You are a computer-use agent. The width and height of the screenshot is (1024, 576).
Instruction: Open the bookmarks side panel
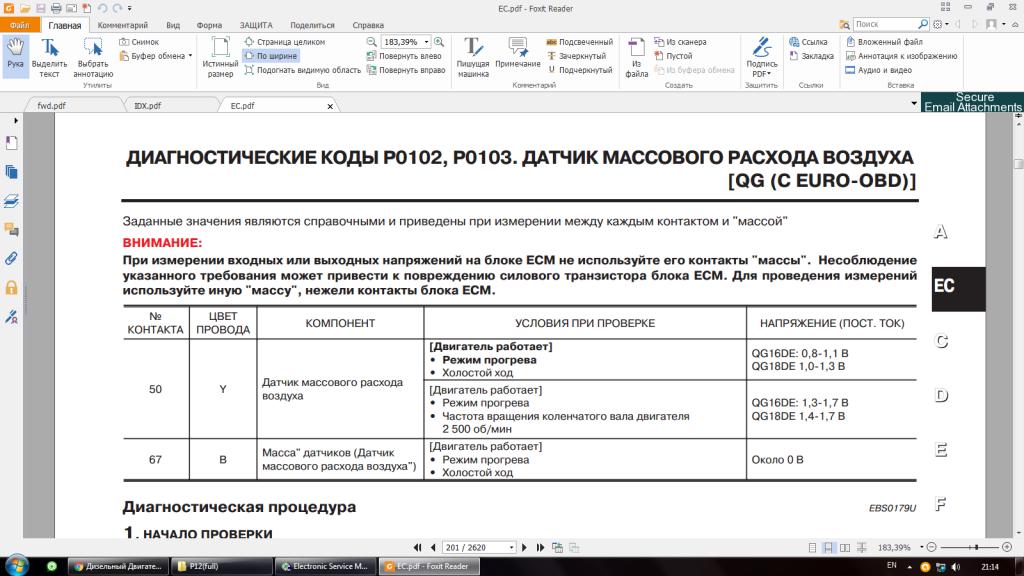pyautogui.click(x=11, y=143)
